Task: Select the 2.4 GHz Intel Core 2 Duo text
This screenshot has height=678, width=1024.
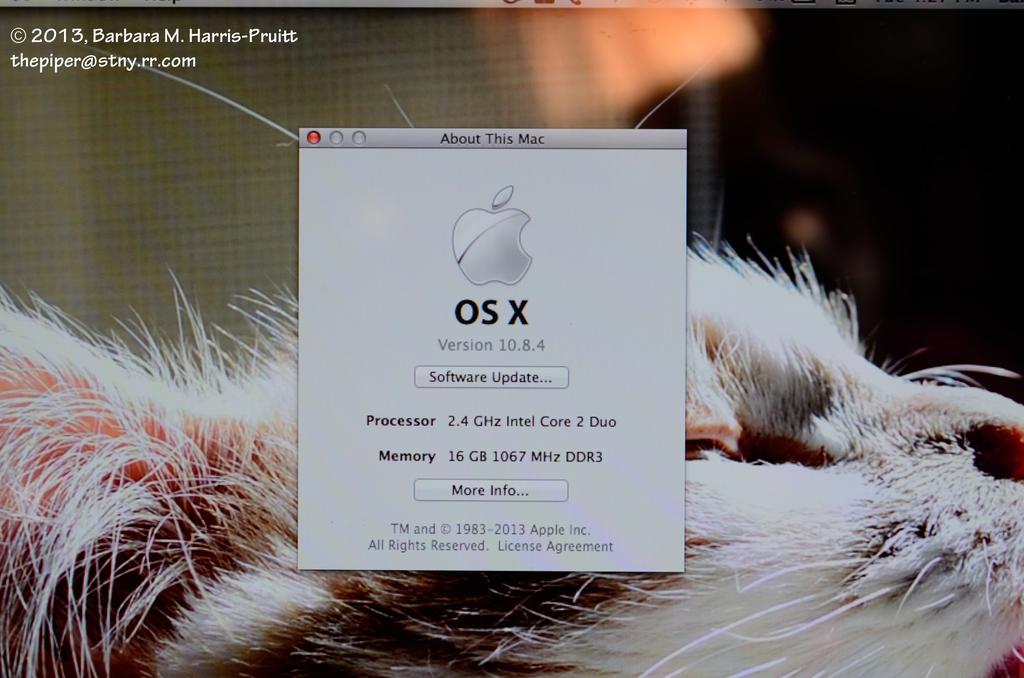Action: 531,422
